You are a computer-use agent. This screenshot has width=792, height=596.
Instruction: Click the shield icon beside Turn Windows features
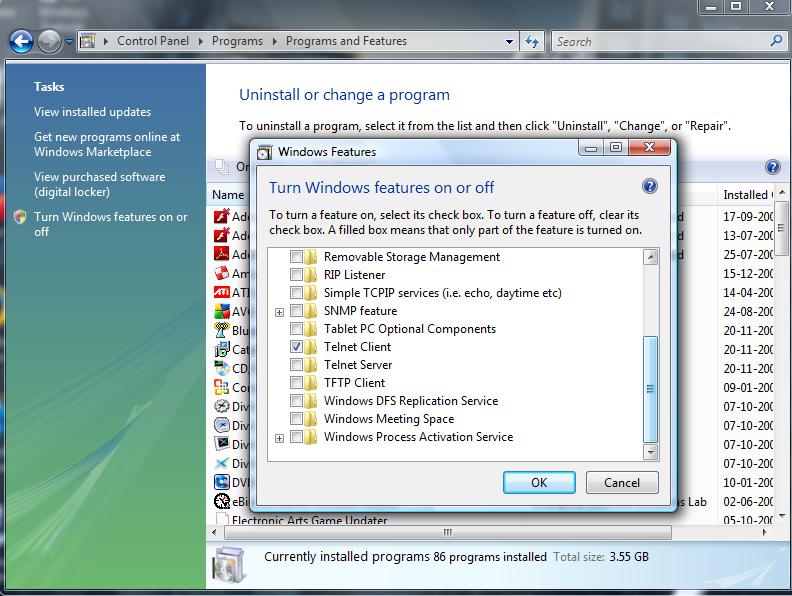tap(20, 217)
